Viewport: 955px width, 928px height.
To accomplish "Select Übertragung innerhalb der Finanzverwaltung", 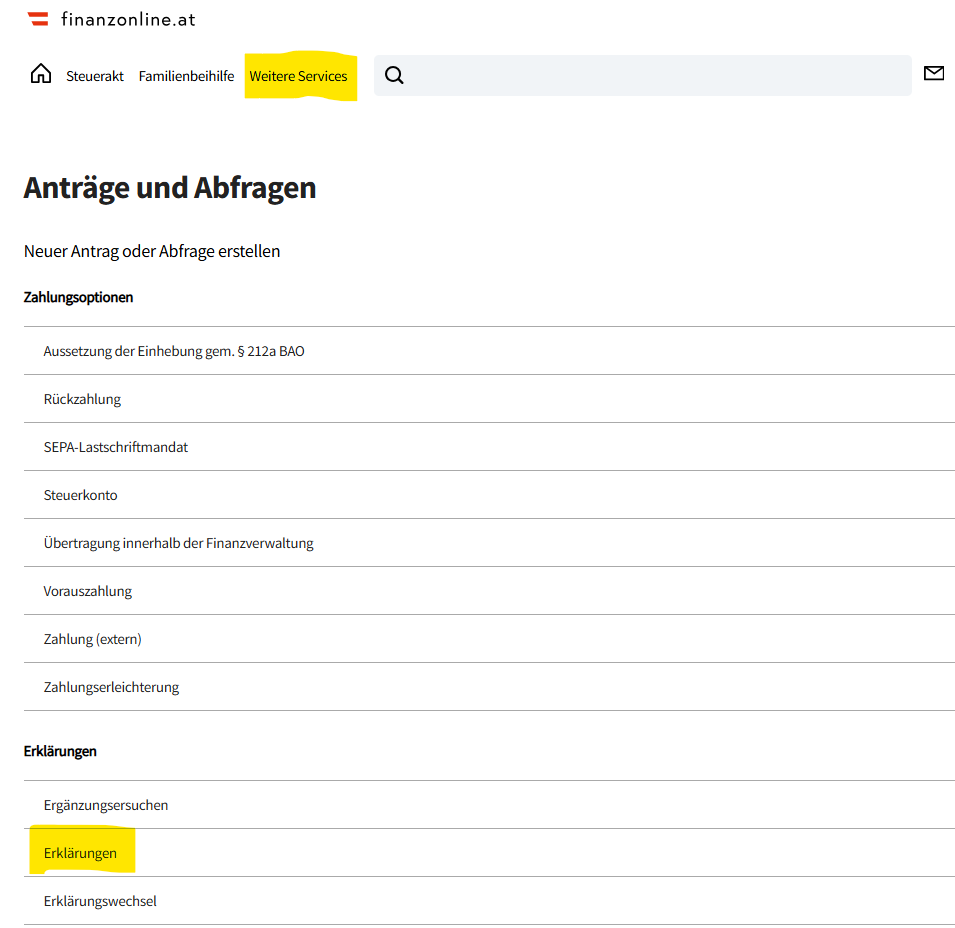I will pyautogui.click(x=178, y=543).
